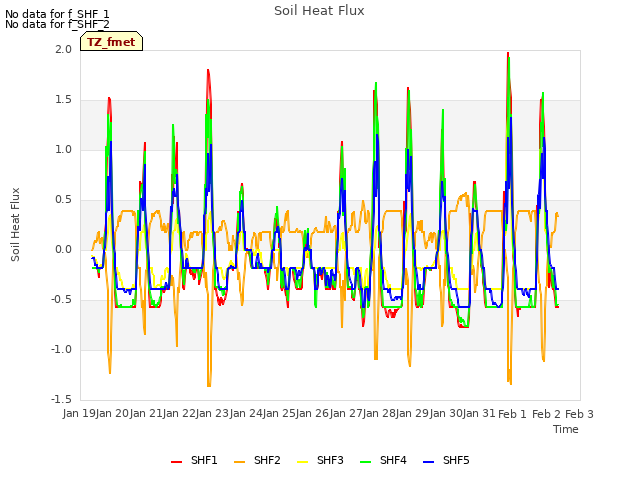The width and height of the screenshot is (640, 480).
Task: Click the -1.5 y-axis tick label
Action: tap(61, 400)
